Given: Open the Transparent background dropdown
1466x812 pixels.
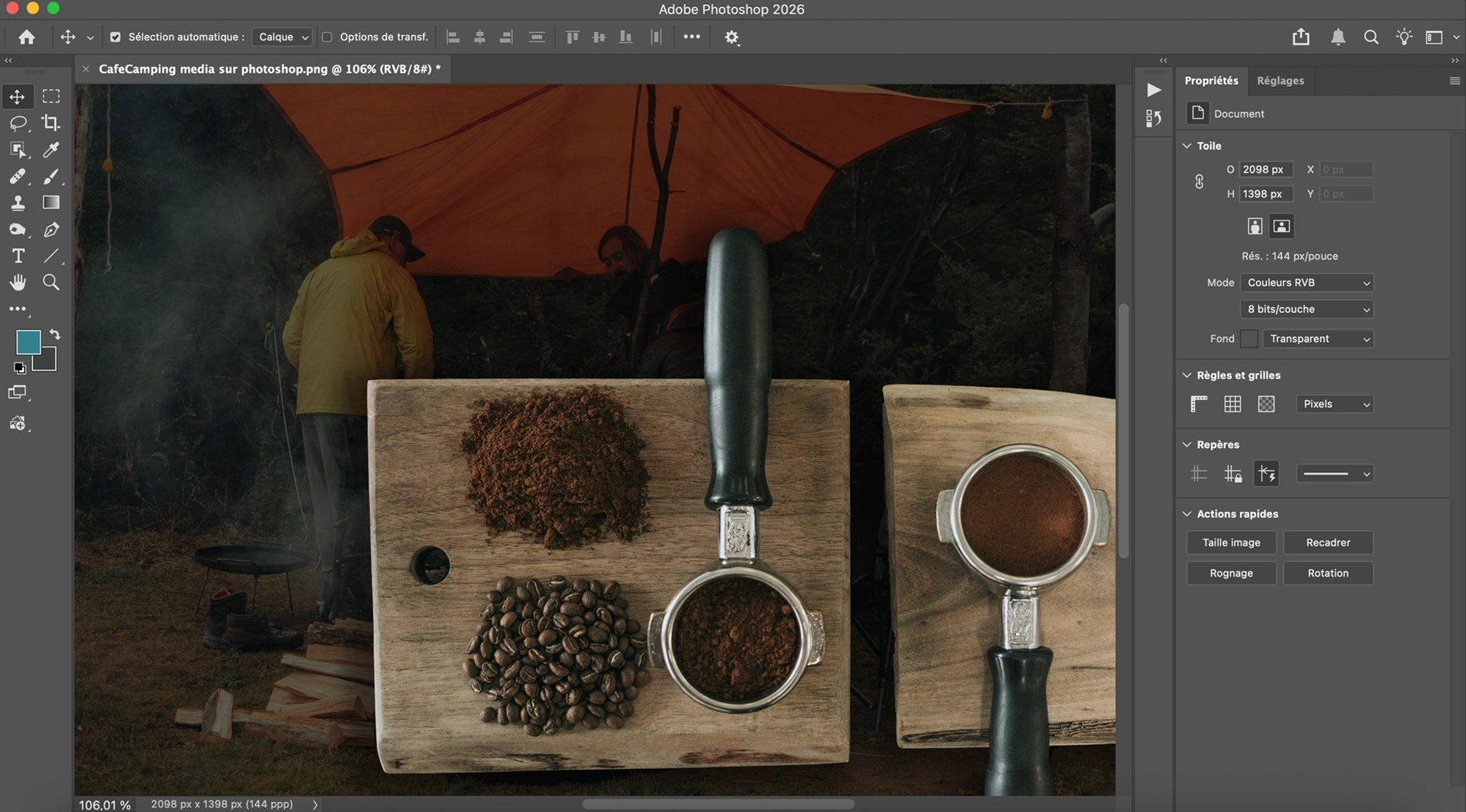Looking at the screenshot, I should (x=1318, y=339).
